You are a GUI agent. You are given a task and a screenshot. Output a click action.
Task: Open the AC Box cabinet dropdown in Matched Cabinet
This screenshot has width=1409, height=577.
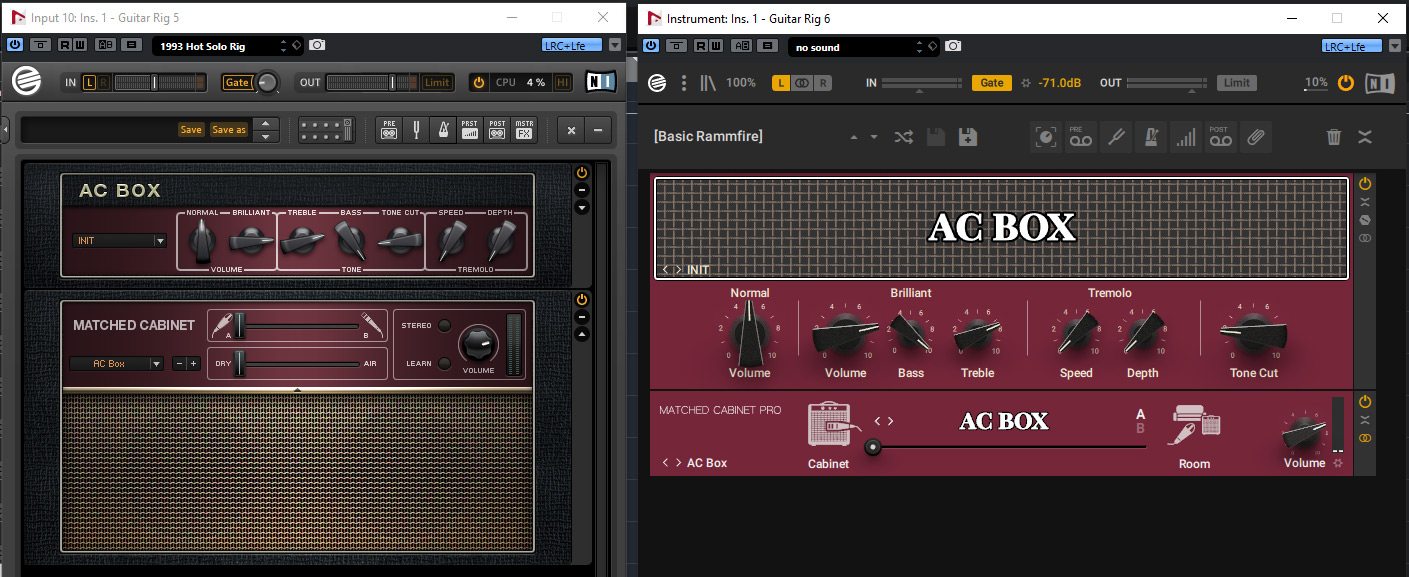[x=115, y=364]
